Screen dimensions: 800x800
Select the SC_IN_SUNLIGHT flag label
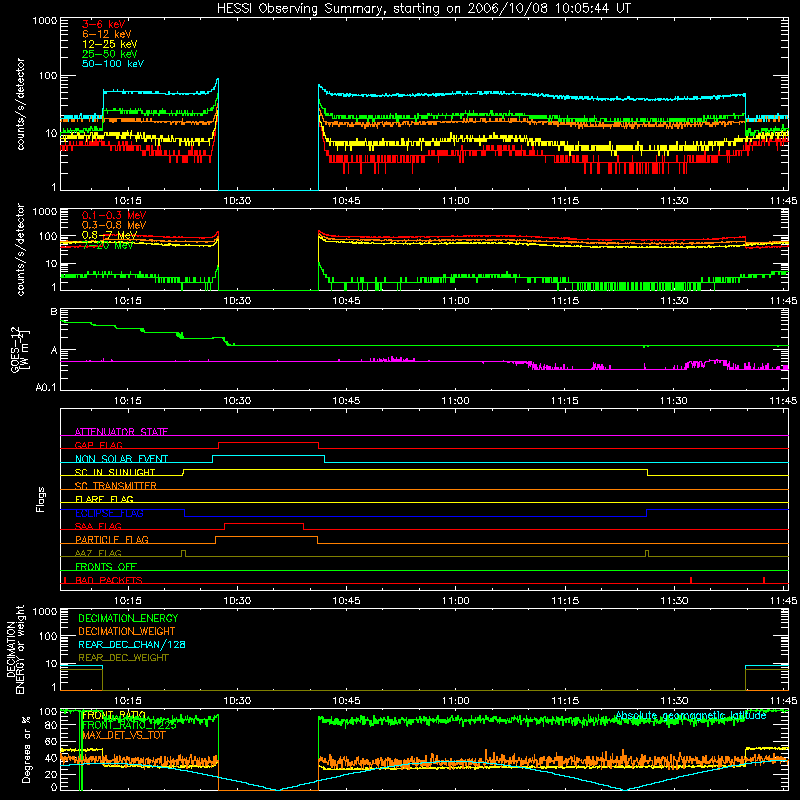tap(115, 472)
